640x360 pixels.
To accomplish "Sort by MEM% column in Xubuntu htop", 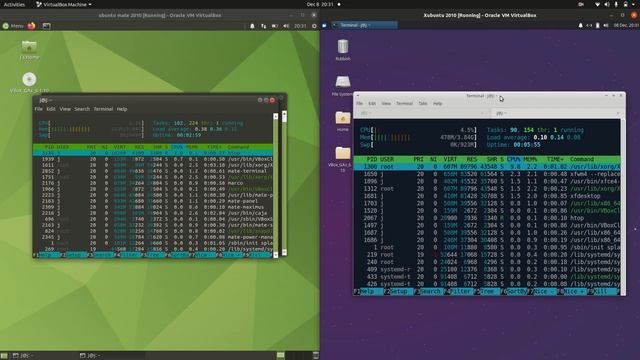I will coord(530,159).
